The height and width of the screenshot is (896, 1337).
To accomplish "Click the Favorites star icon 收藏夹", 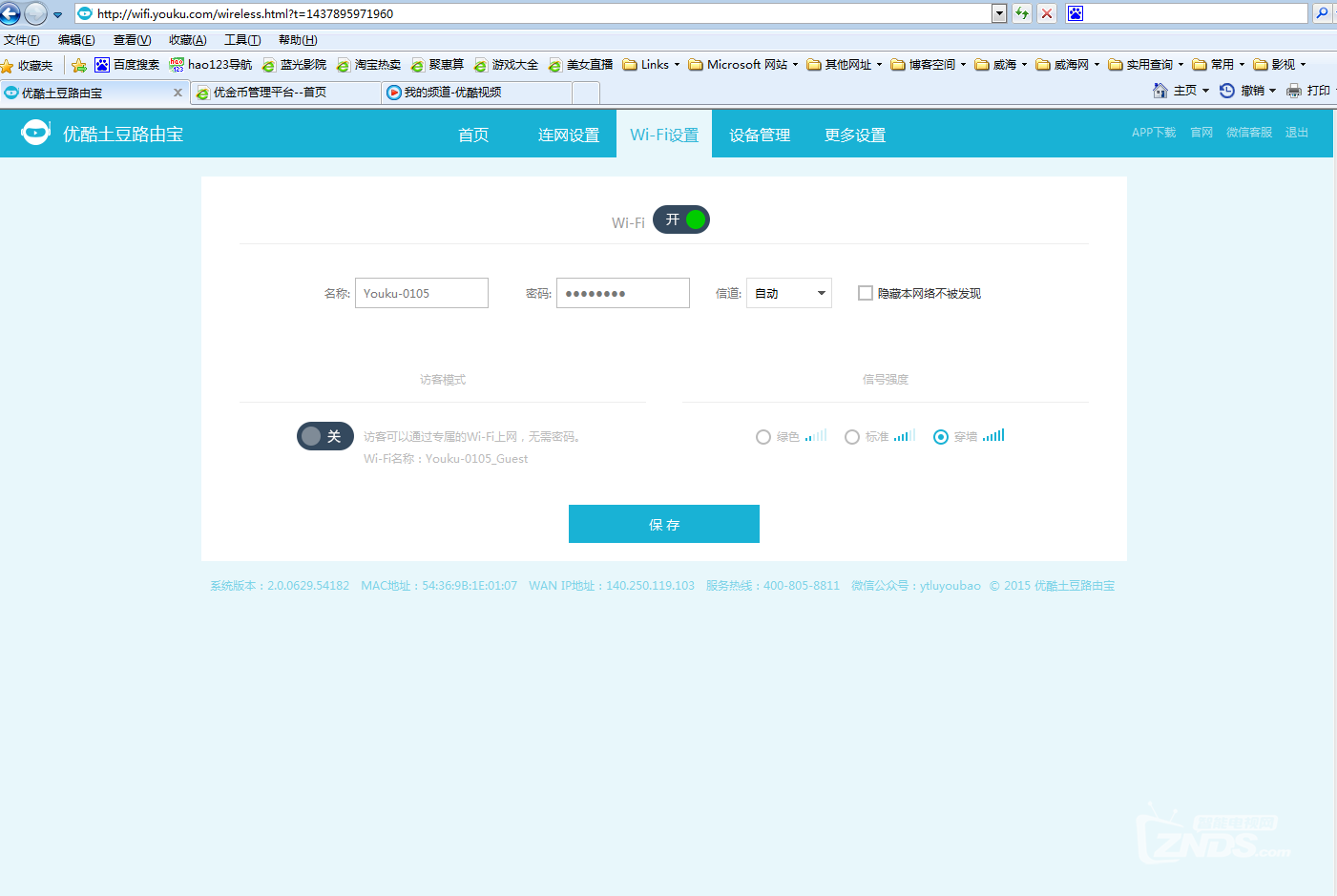I will [27, 66].
